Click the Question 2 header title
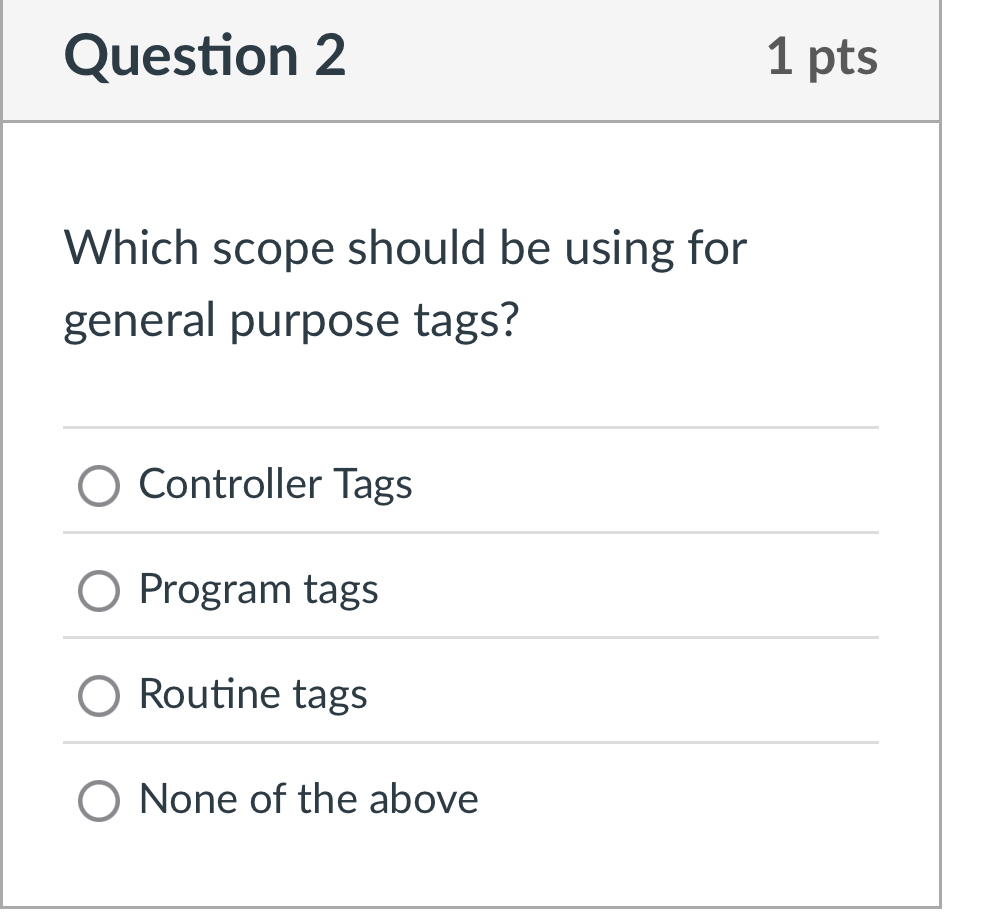Viewport: 989px width, 912px height. tap(204, 56)
